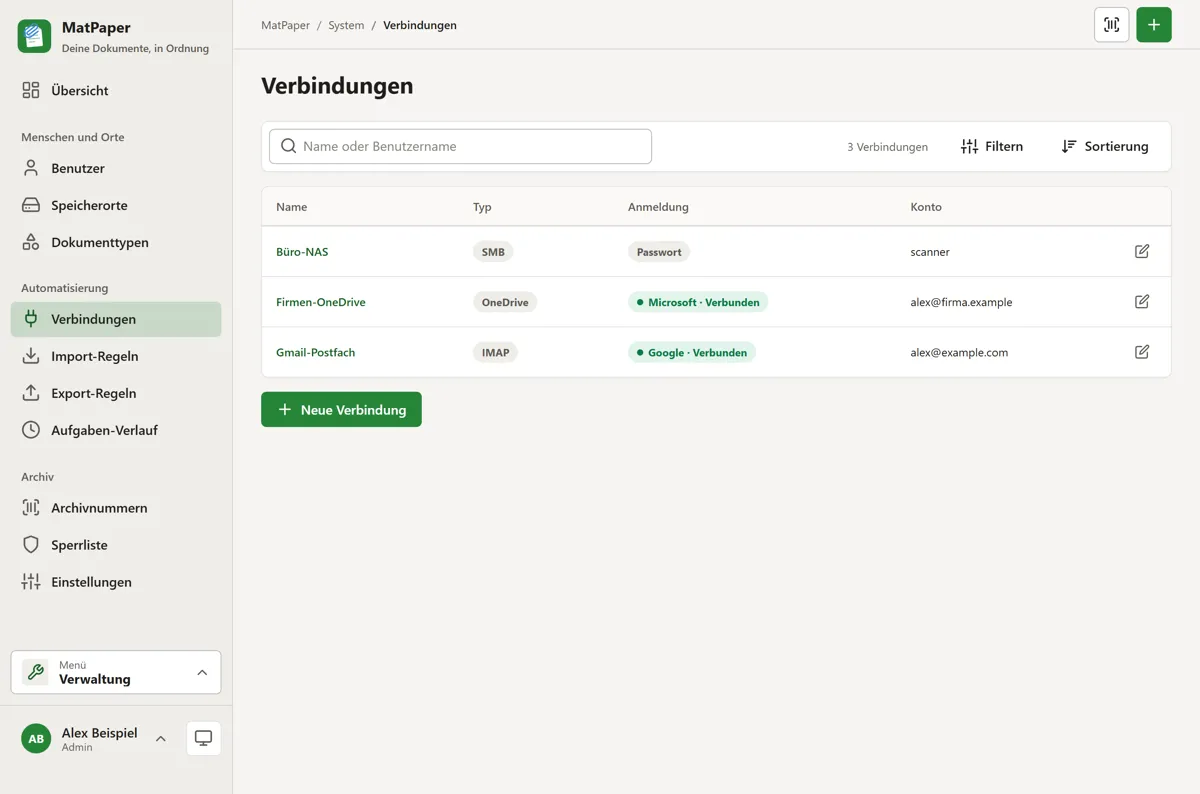This screenshot has width=1200, height=794.
Task: Click the MatPaper breadcrumb link
Action: click(285, 25)
